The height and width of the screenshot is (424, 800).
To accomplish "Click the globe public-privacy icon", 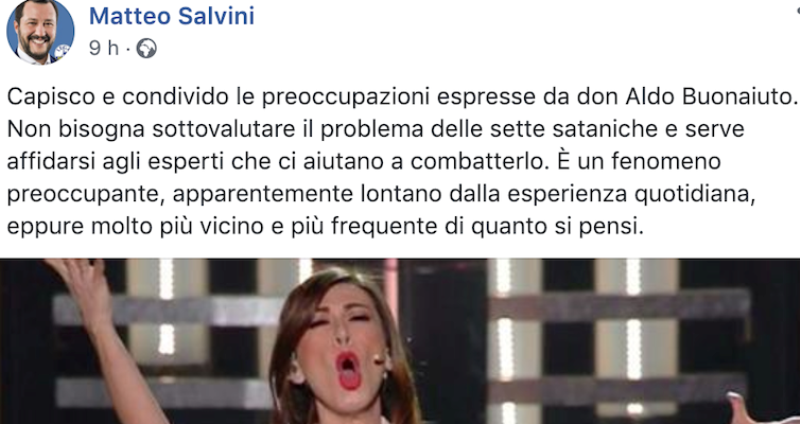I will pos(146,48).
